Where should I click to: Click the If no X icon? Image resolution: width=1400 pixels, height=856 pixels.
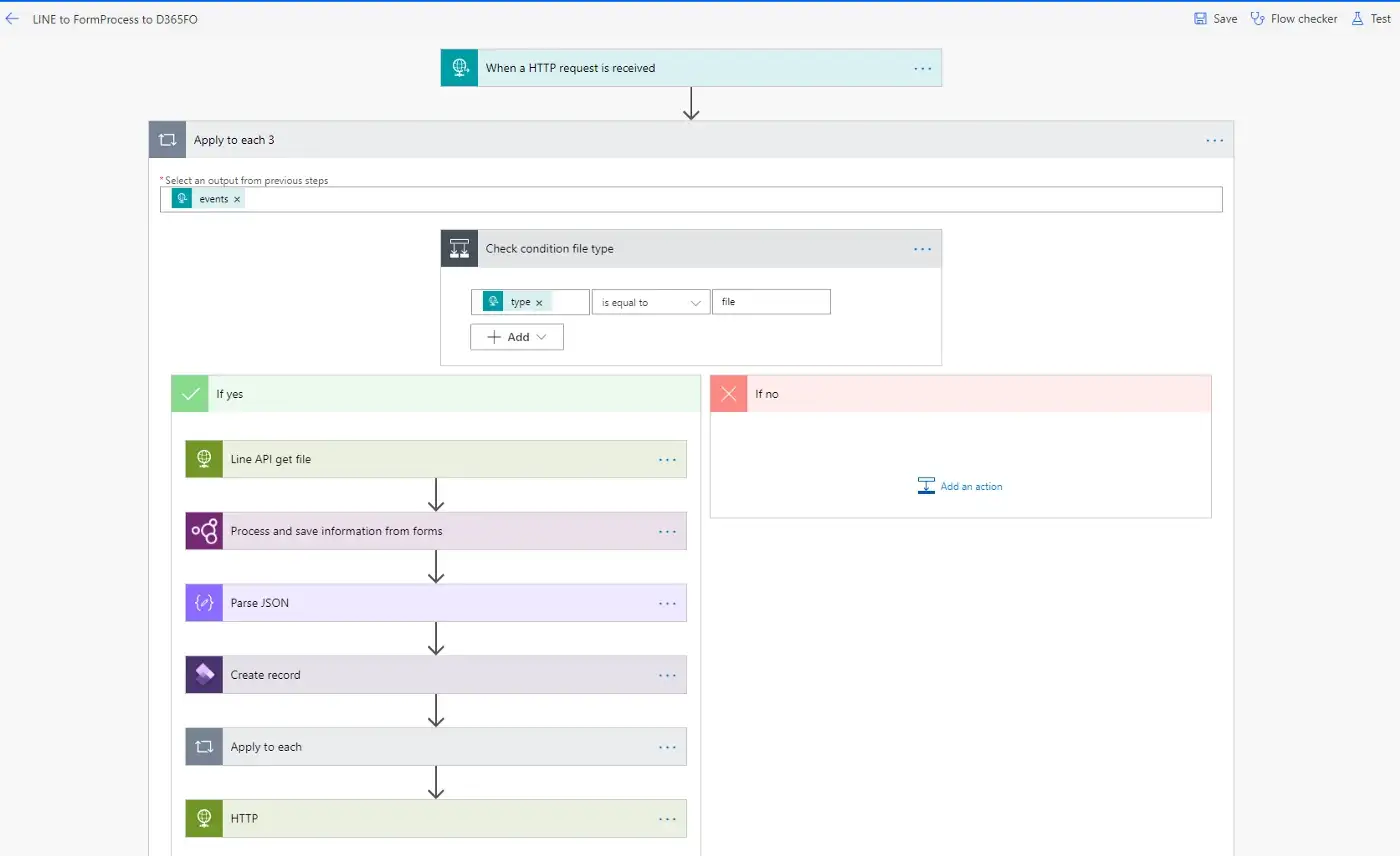[729, 394]
